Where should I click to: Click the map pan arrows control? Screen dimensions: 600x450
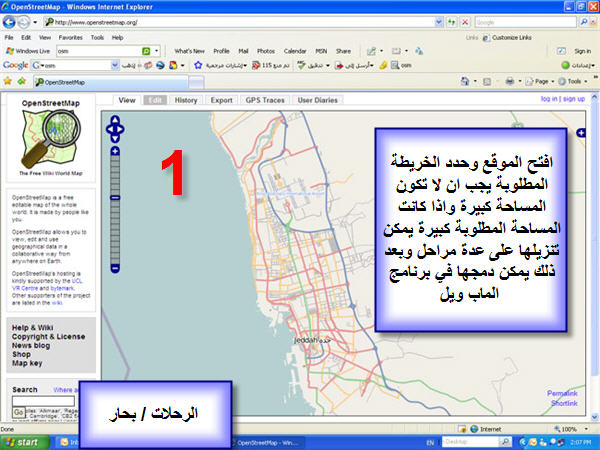(x=115, y=129)
